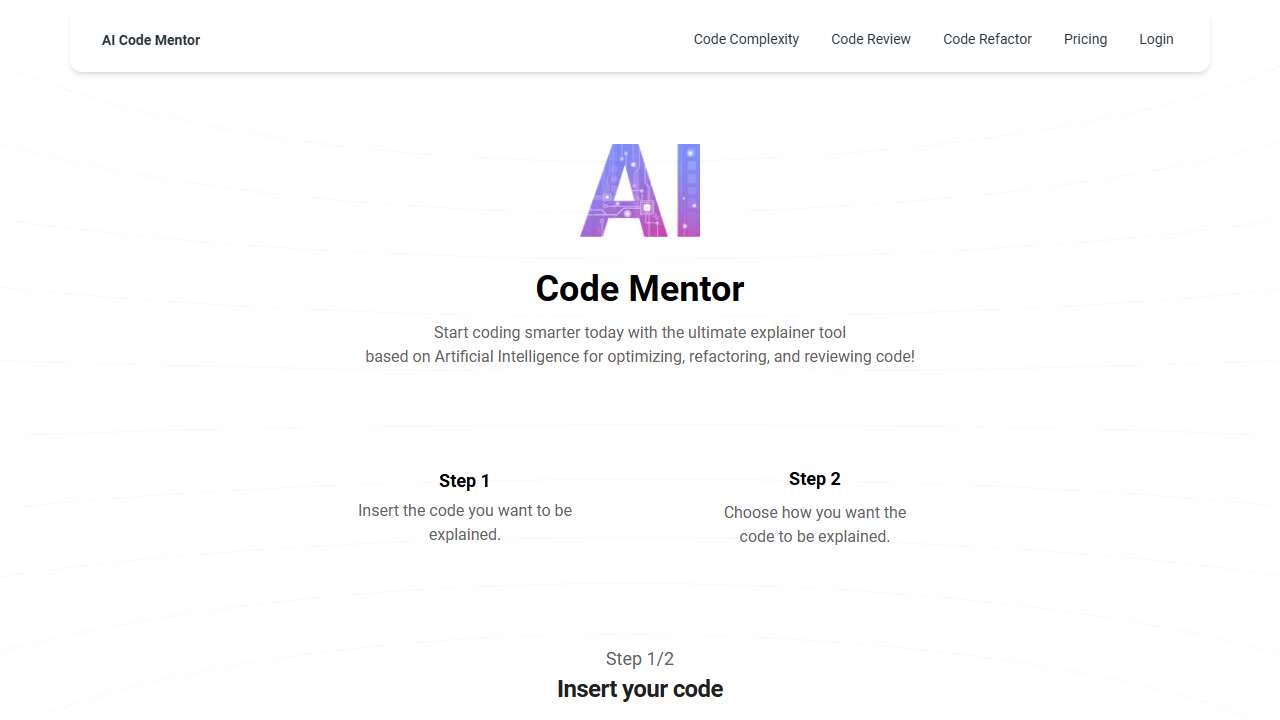Screen dimensions: 1280x720
Task: Open the Code Review section
Action: click(870, 39)
